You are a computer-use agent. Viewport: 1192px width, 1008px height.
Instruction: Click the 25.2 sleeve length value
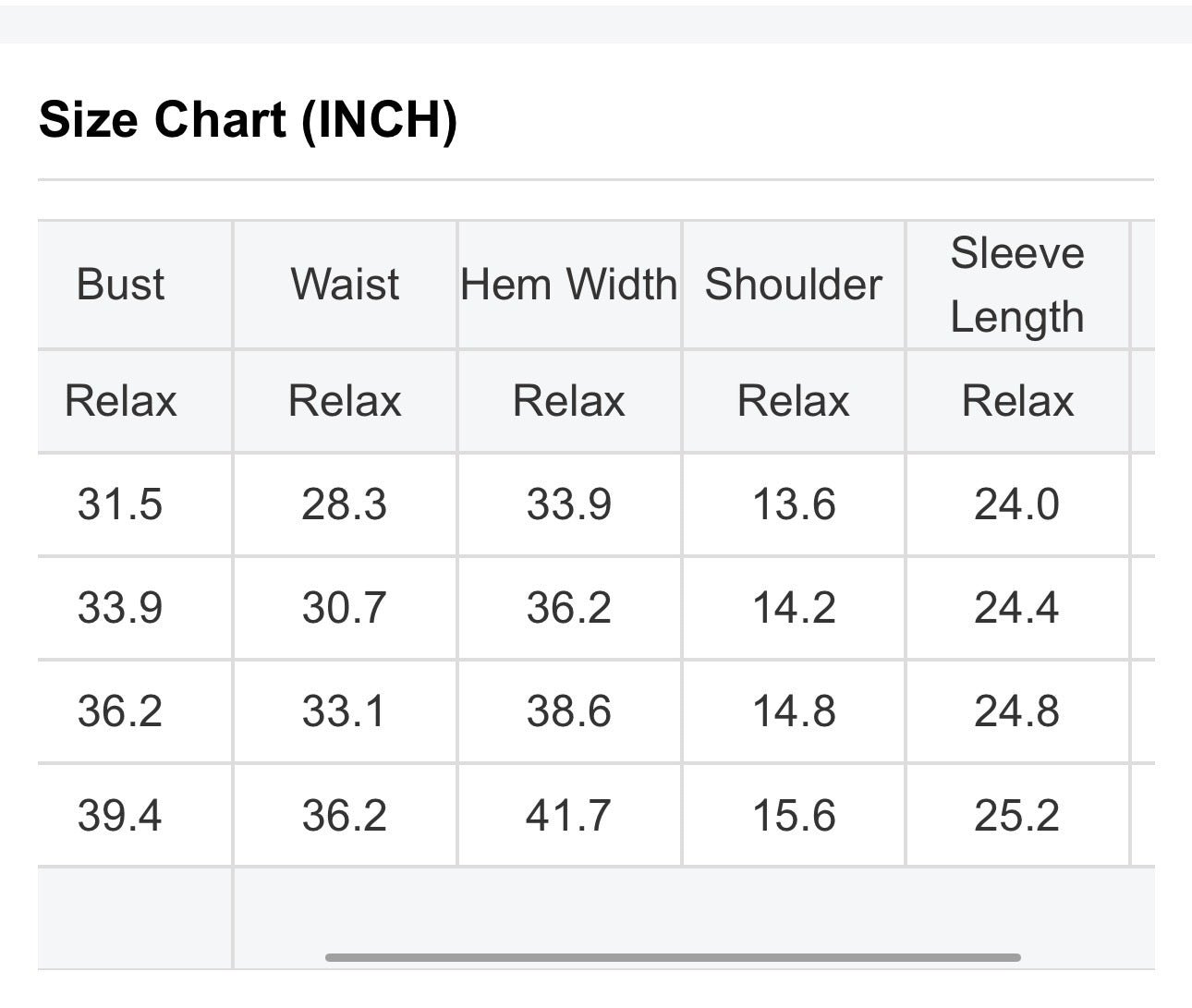(x=1017, y=815)
